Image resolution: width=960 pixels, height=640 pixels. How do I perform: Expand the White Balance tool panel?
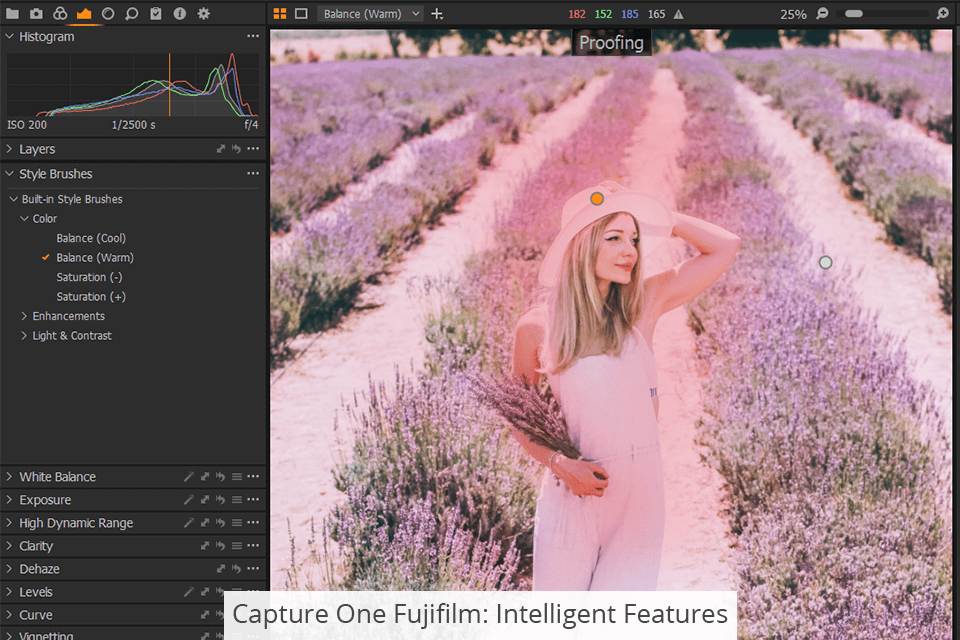click(x=9, y=477)
